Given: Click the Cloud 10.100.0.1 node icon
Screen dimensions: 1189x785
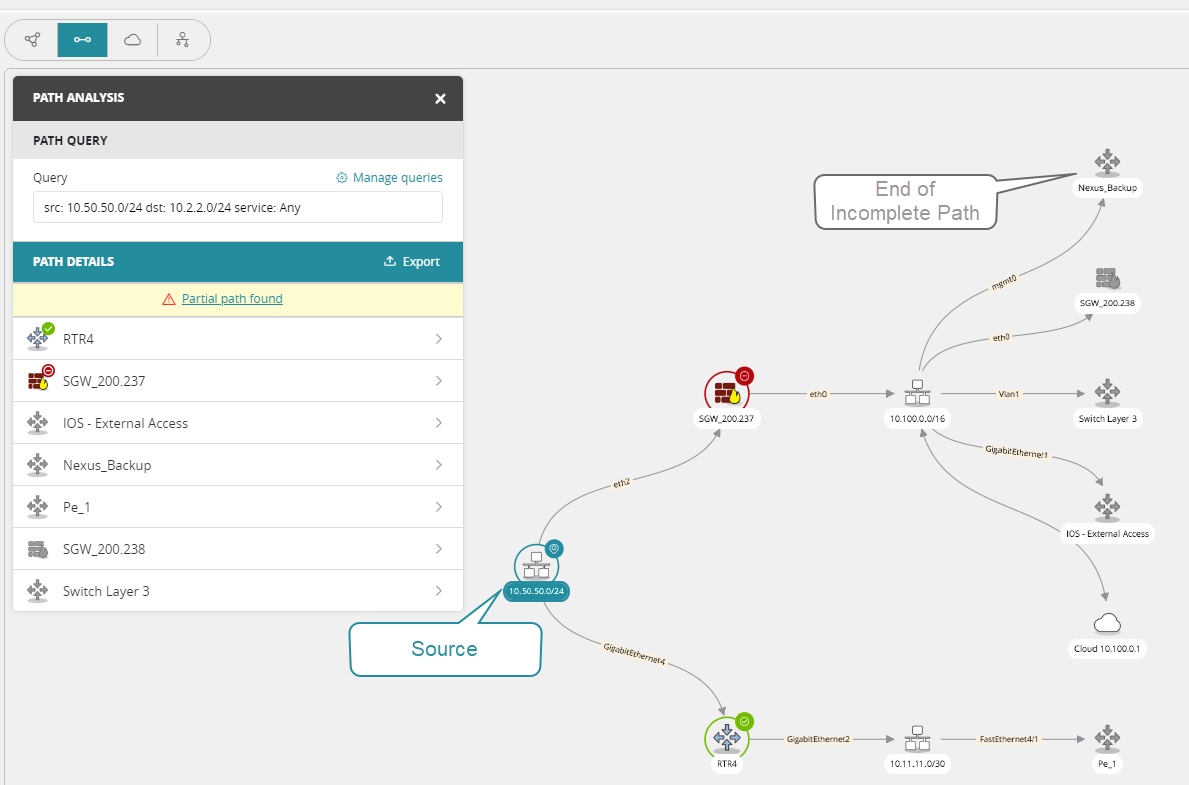Looking at the screenshot, I should coord(1106,625).
